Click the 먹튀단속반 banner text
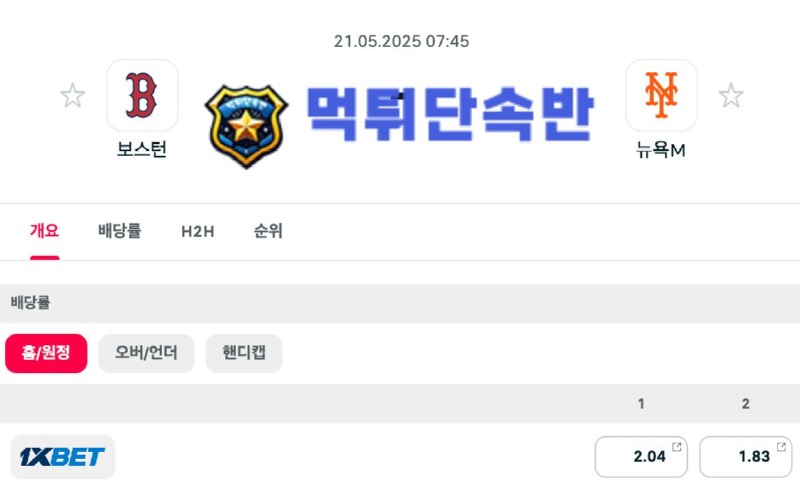Screen dimensions: 800x486 coord(450,114)
